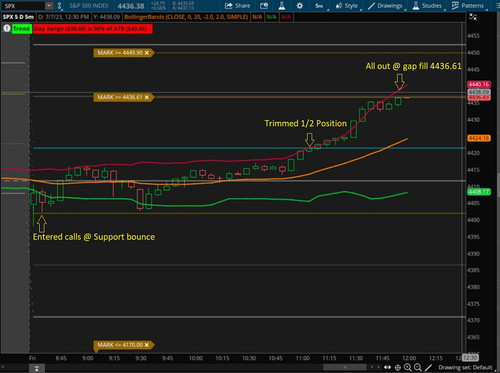This screenshot has height=373, width=500.
Task: Click the Trimmed 1/2 Position text note
Action: pyautogui.click(x=305, y=124)
